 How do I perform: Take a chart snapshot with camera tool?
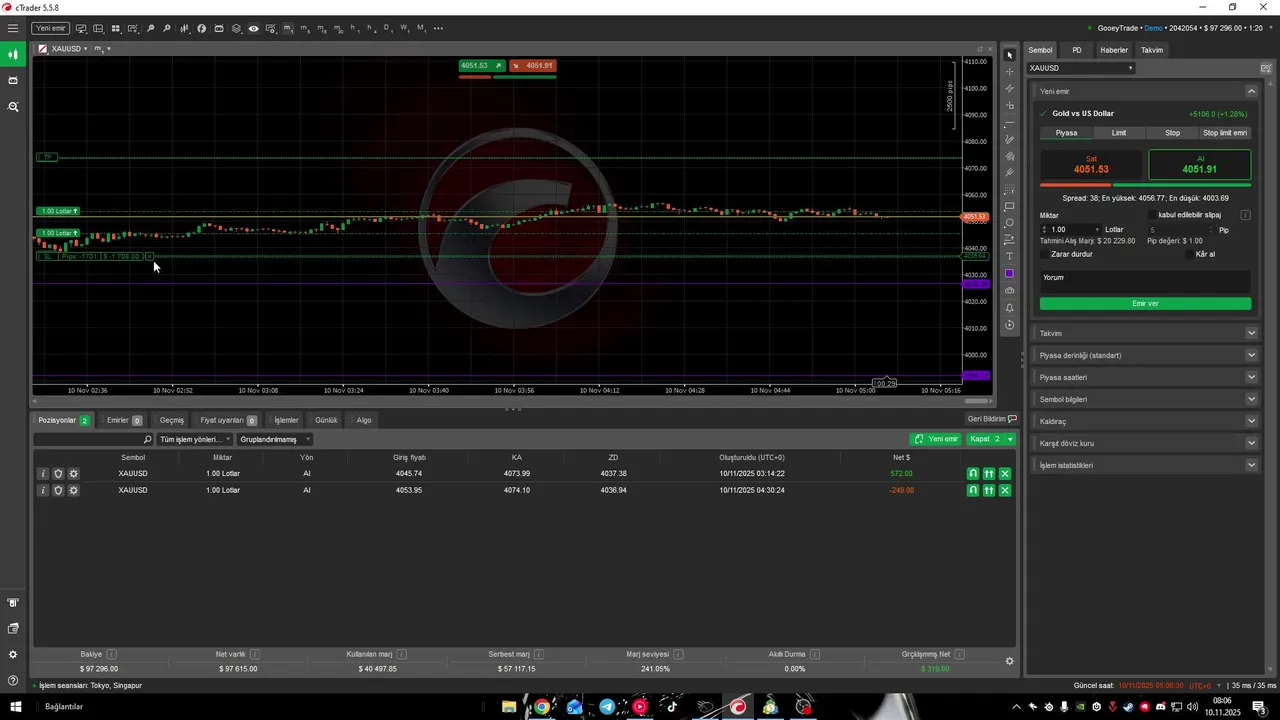click(x=1009, y=291)
